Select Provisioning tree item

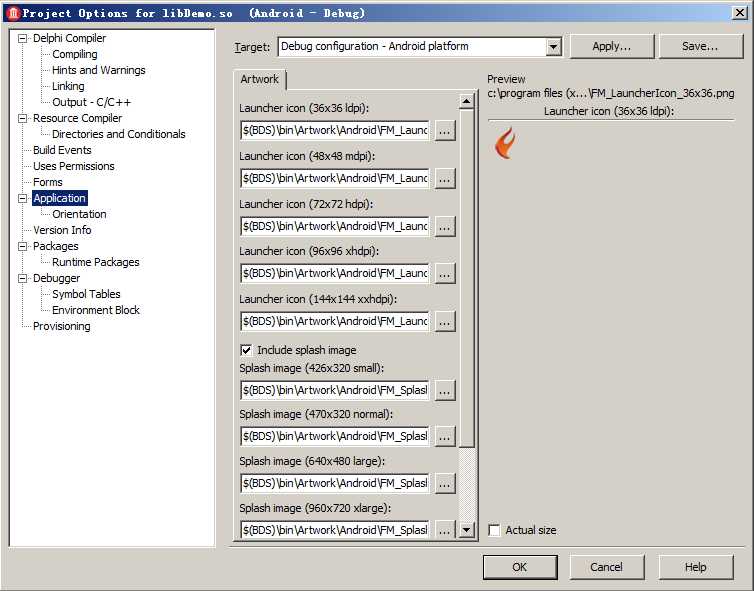pyautogui.click(x=62, y=326)
